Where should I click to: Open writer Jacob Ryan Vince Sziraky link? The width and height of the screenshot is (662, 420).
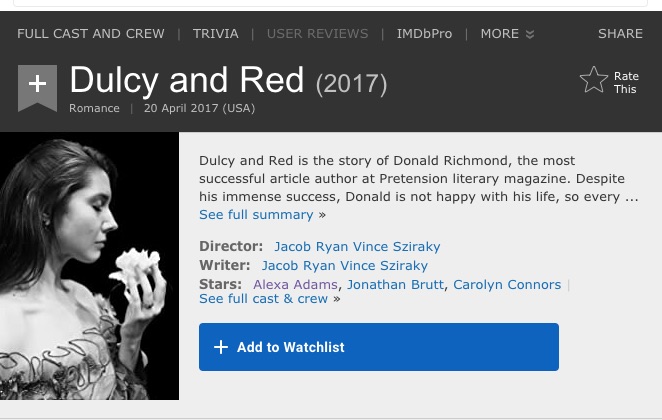click(x=345, y=266)
